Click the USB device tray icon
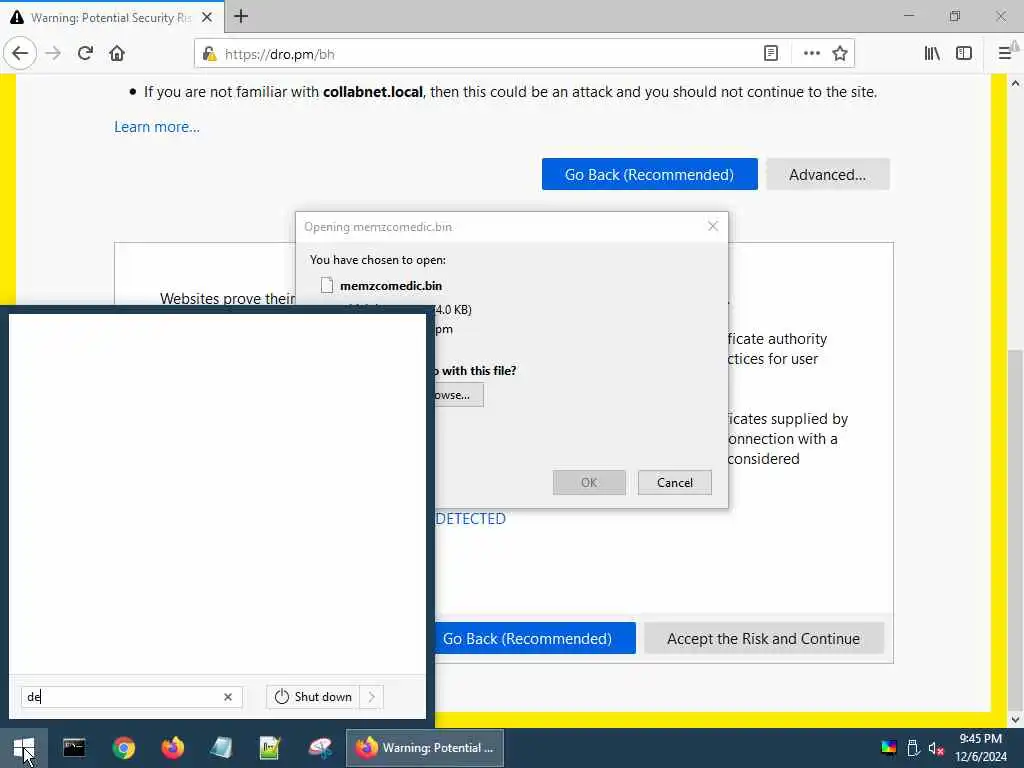The height and width of the screenshot is (768, 1024). (x=913, y=748)
